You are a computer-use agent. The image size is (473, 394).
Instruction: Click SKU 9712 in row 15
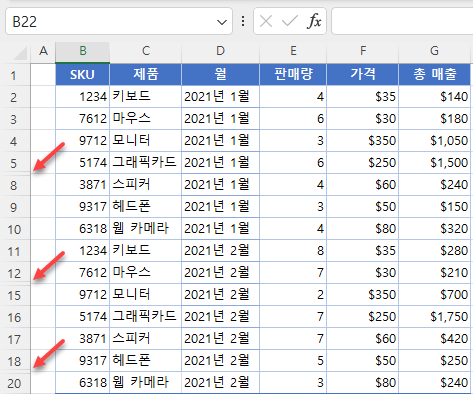[83, 295]
